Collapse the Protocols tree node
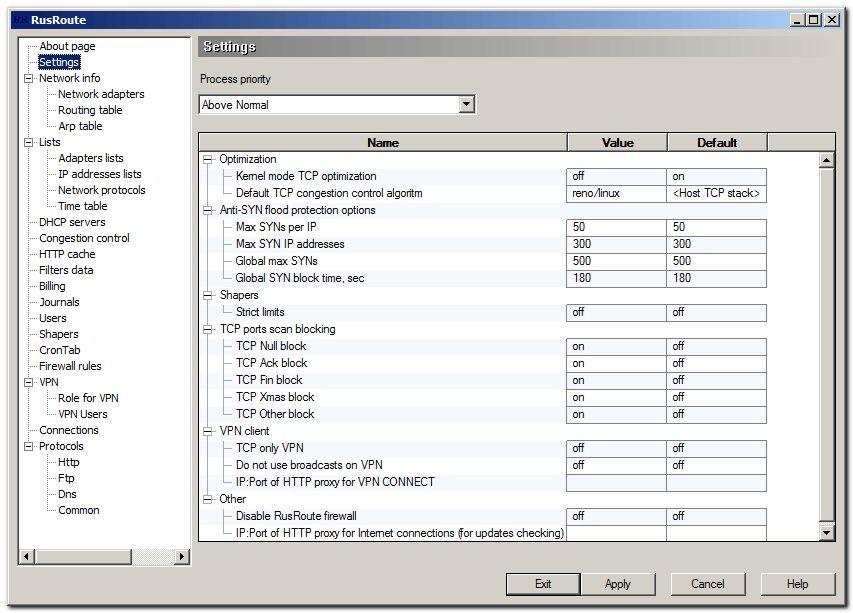Viewport: 853px width, 613px height. click(x=28, y=447)
